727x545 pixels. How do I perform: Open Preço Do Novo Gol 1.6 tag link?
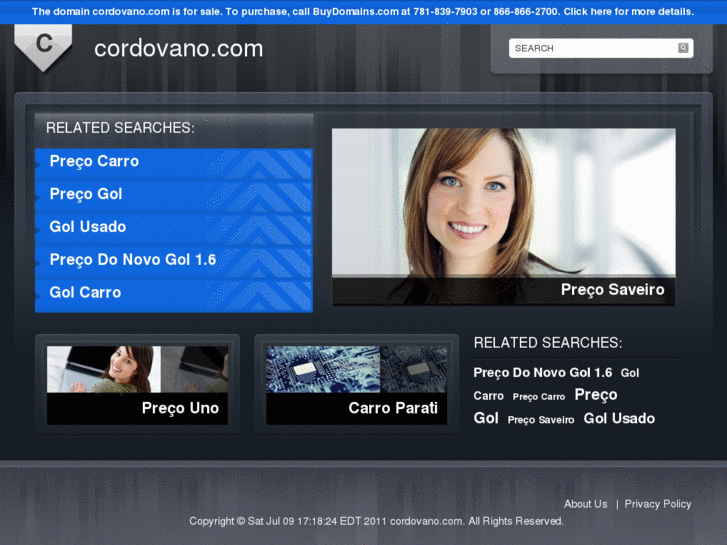[542, 372]
